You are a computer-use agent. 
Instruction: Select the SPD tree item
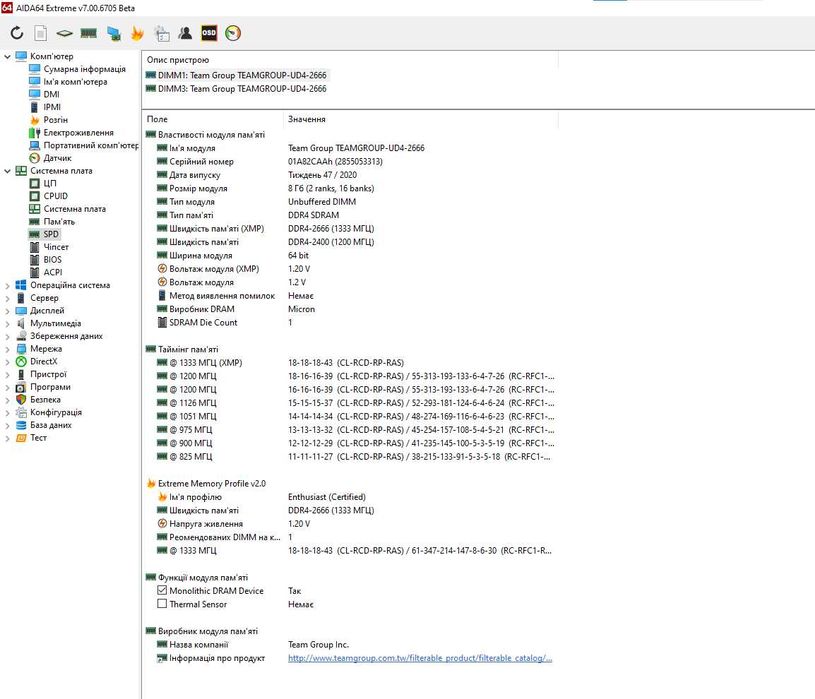point(50,234)
